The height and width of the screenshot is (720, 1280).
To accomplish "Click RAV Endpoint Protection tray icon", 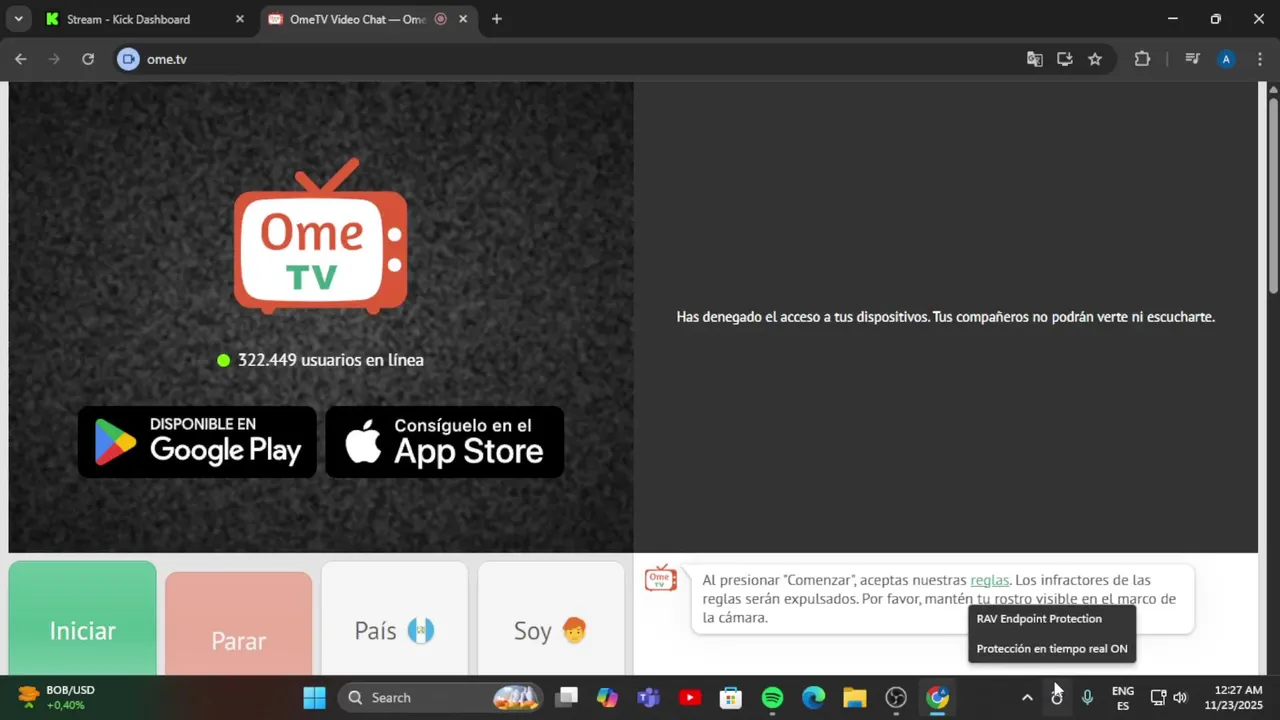I will tap(1057, 698).
